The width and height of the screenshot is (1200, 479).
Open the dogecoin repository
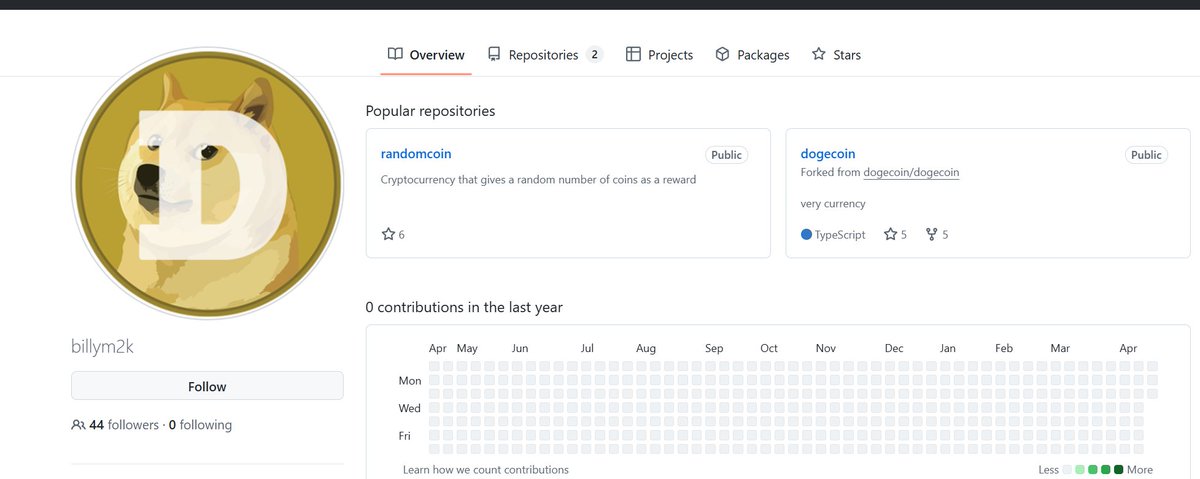point(828,154)
